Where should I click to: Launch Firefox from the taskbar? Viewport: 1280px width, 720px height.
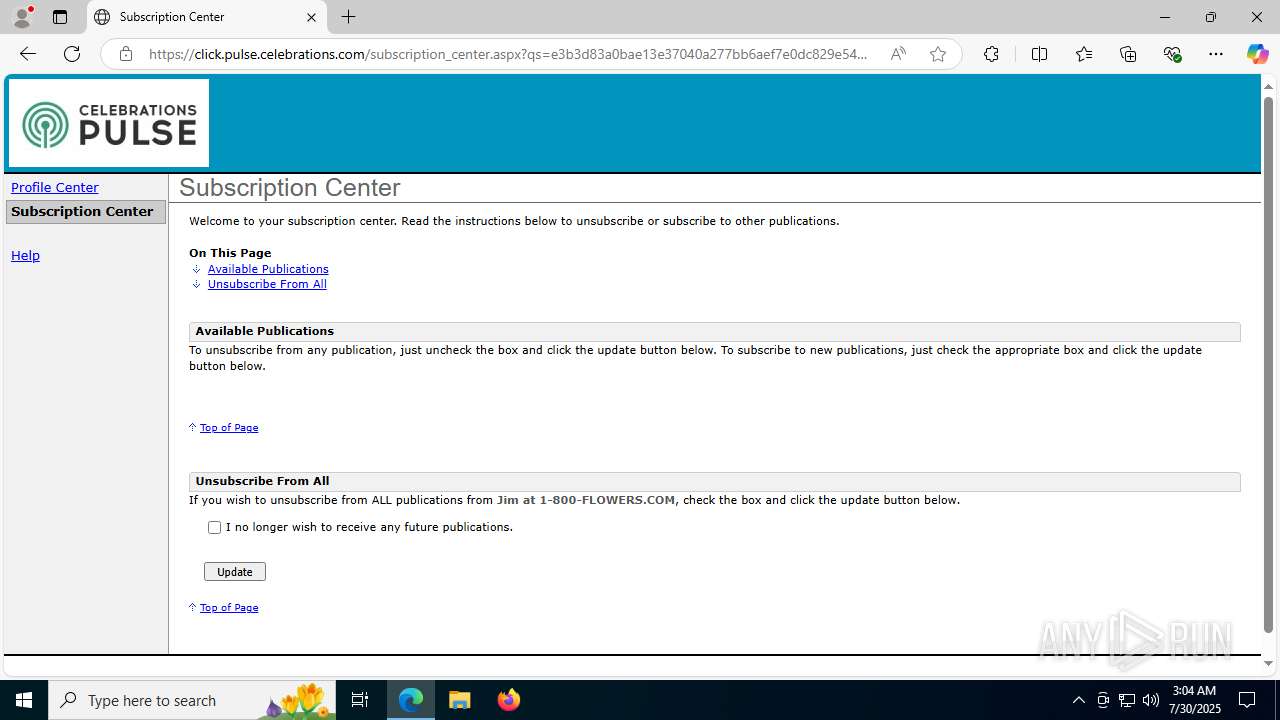click(x=508, y=700)
